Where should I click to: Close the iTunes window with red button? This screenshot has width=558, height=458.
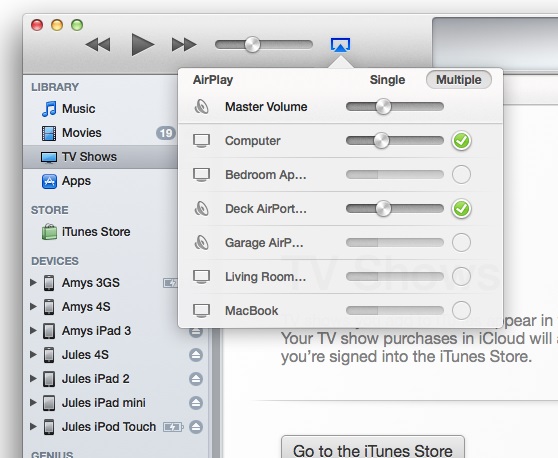pyautogui.click(x=37, y=25)
